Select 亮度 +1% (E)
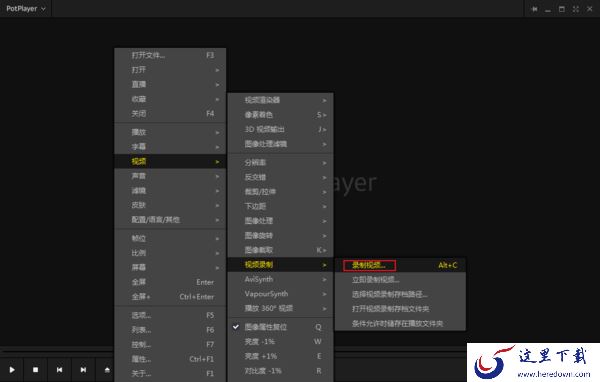600x382 pixels. (280, 356)
